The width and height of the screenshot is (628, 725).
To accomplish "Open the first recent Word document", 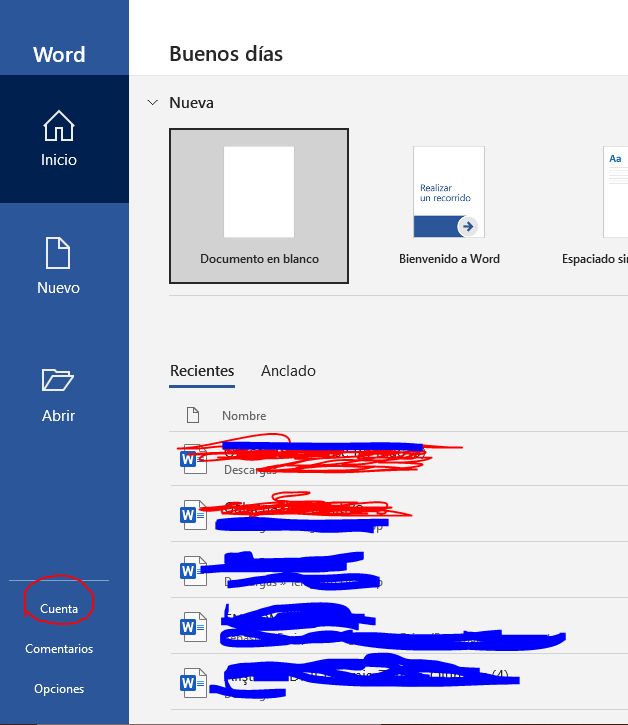I will (x=399, y=459).
